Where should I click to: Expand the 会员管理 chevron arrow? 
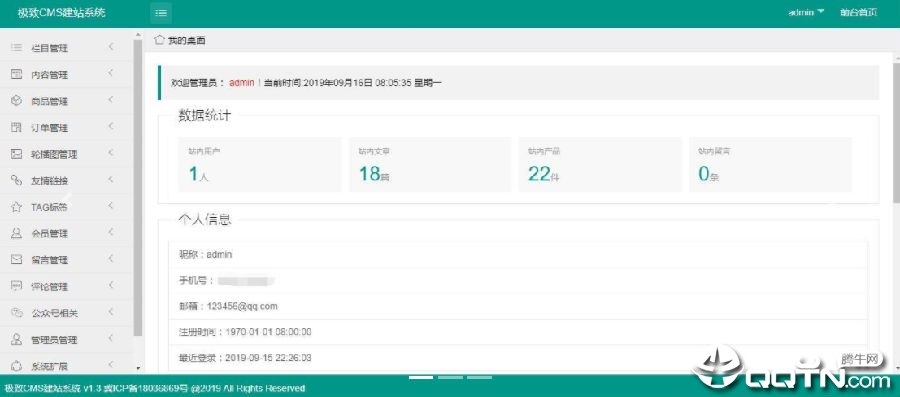[x=110, y=232]
